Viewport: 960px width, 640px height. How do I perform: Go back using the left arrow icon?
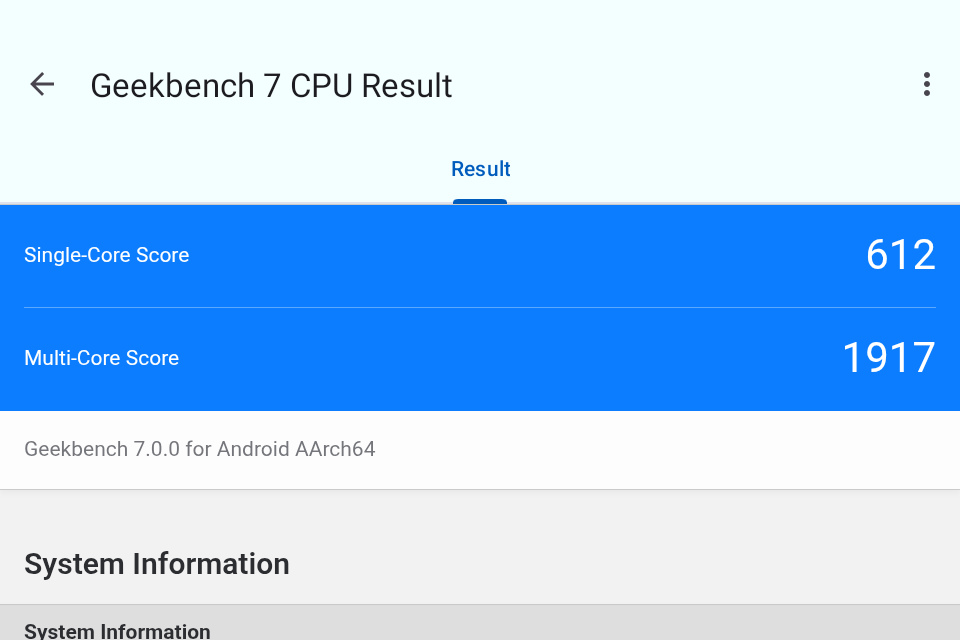click(42, 85)
